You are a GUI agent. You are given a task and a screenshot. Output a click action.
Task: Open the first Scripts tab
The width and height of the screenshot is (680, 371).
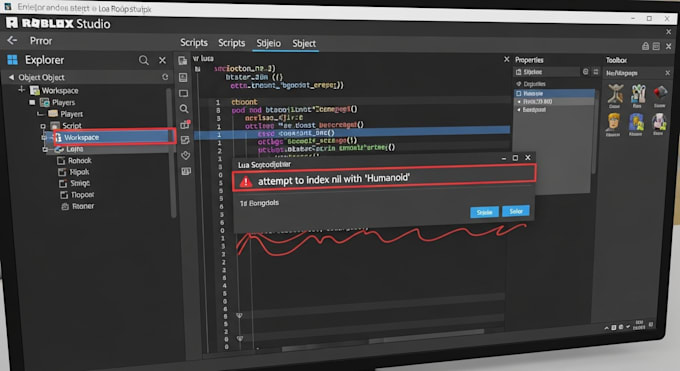pyautogui.click(x=194, y=43)
